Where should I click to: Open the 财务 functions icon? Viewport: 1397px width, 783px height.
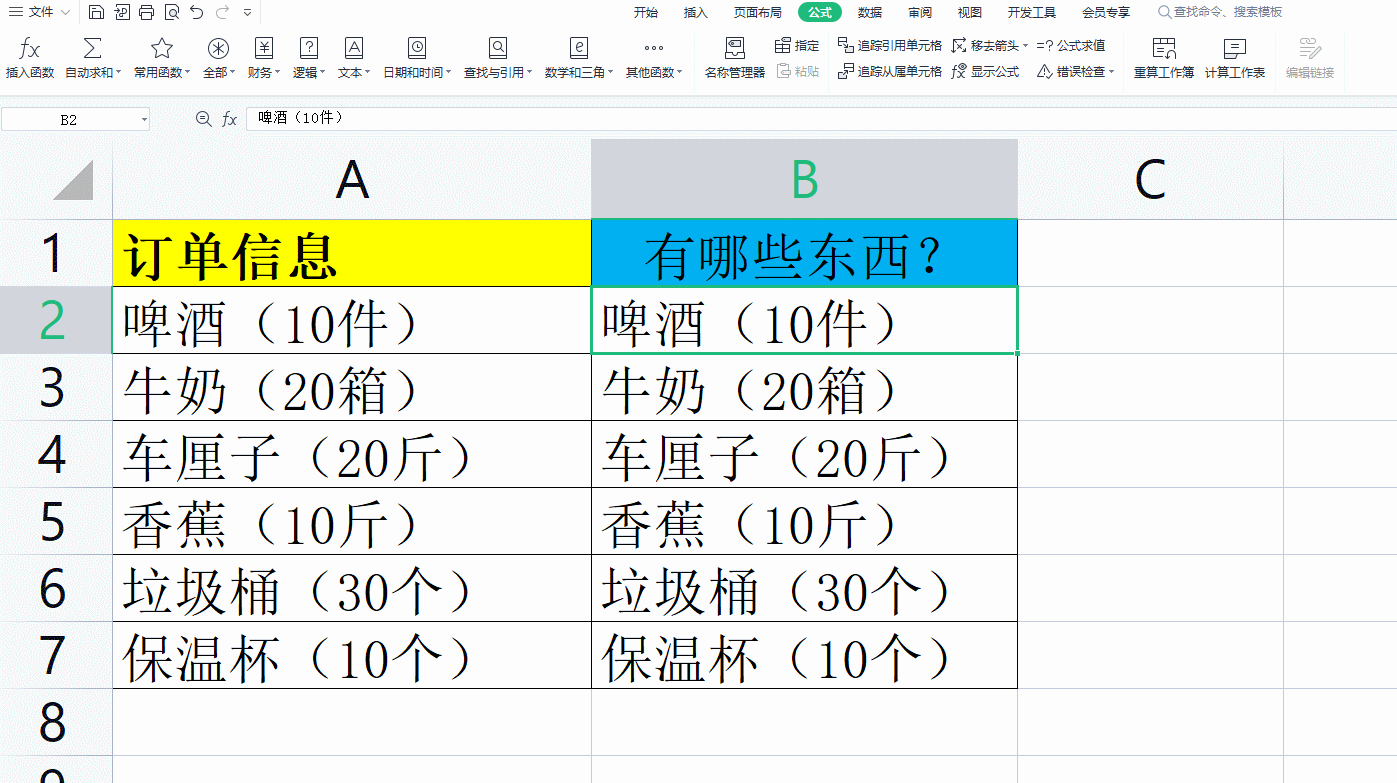[x=263, y=48]
